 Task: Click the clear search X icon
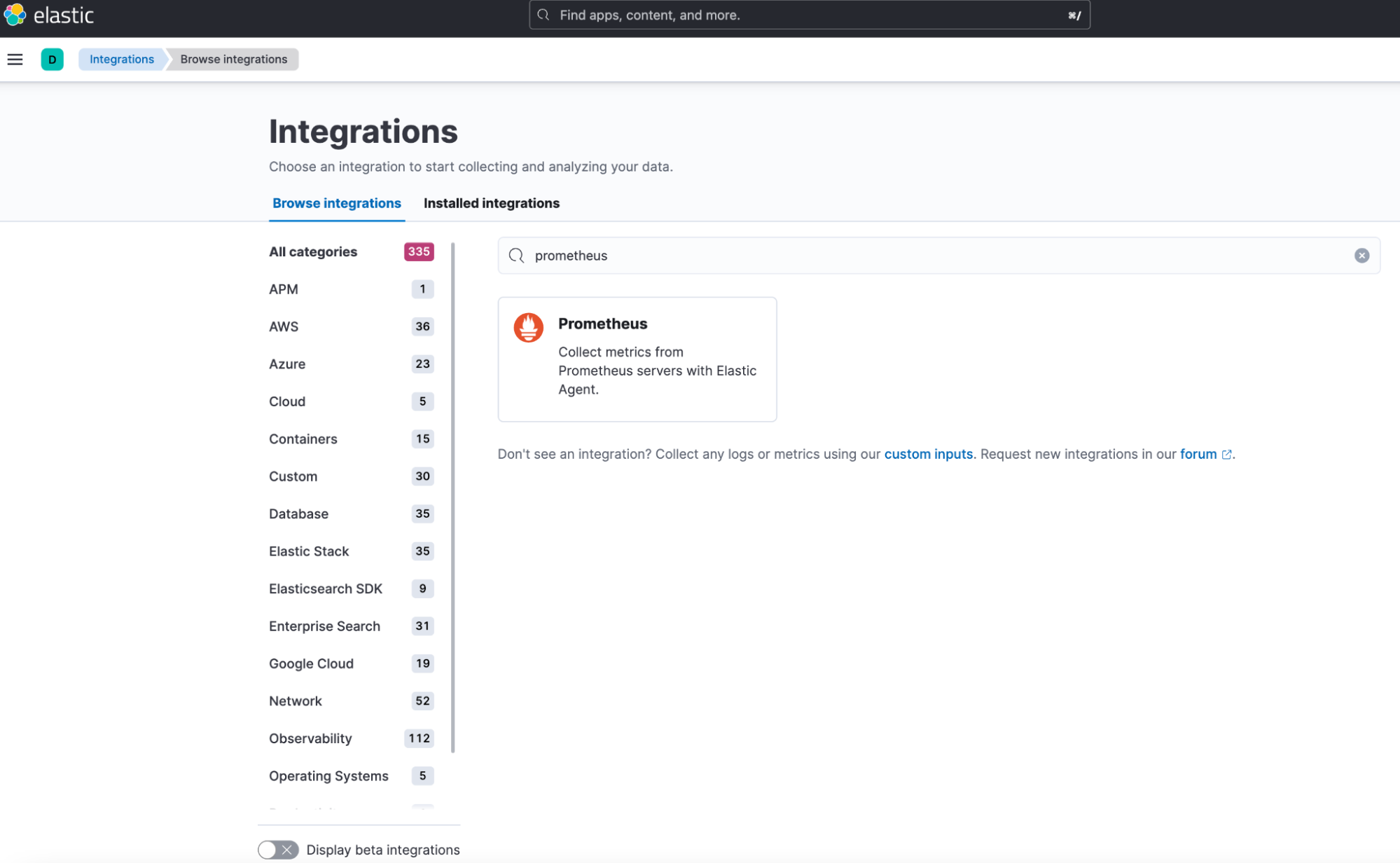pyautogui.click(x=1362, y=255)
